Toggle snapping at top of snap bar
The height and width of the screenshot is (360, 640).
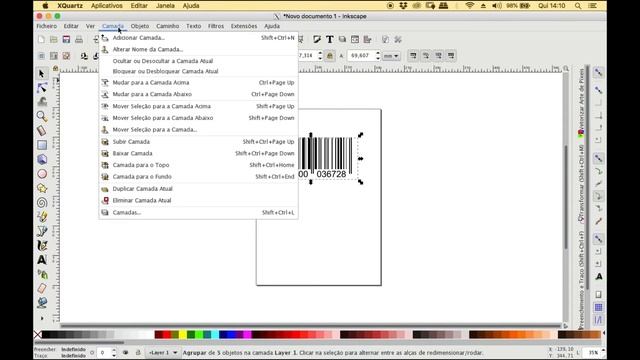point(598,73)
